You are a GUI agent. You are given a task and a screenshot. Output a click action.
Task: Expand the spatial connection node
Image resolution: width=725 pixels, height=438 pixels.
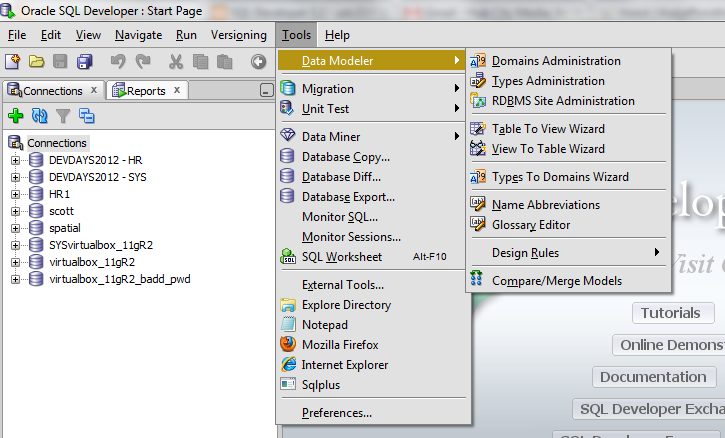(15, 228)
